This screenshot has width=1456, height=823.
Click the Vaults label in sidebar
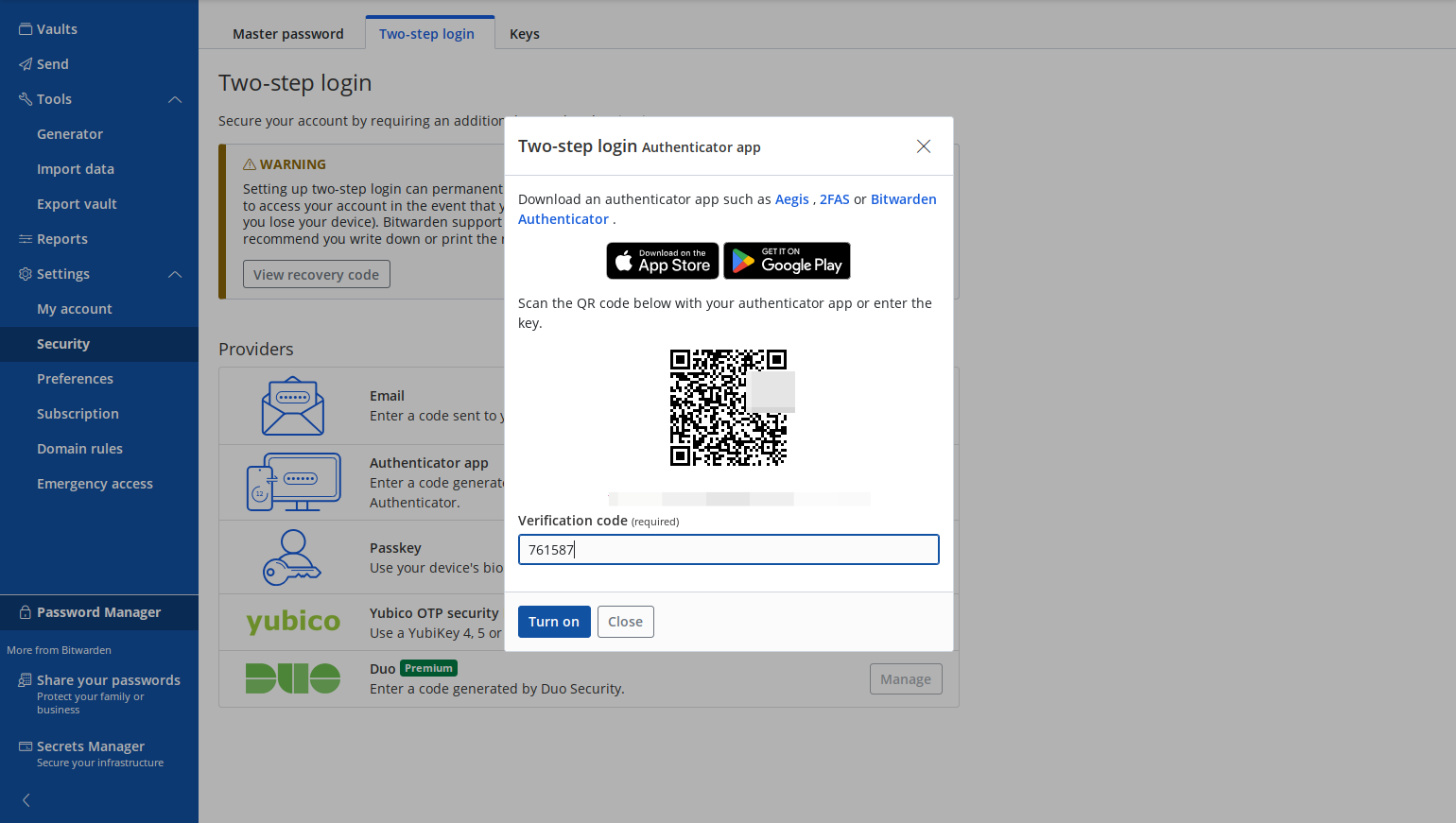coord(58,29)
